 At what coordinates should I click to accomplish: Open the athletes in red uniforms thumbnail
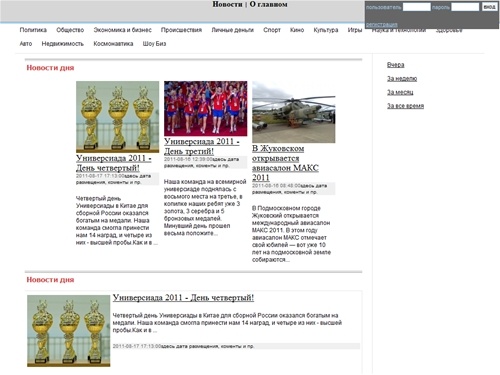point(206,108)
